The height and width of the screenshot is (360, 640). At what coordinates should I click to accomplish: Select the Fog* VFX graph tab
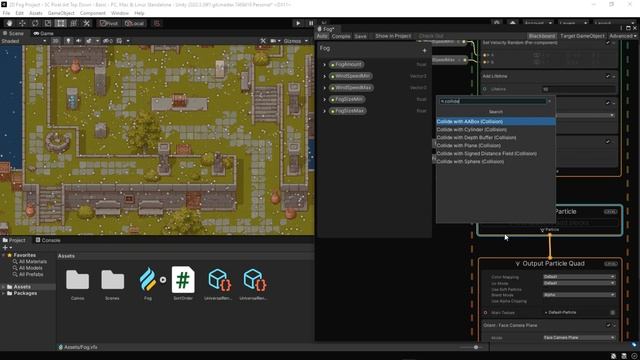pos(327,29)
